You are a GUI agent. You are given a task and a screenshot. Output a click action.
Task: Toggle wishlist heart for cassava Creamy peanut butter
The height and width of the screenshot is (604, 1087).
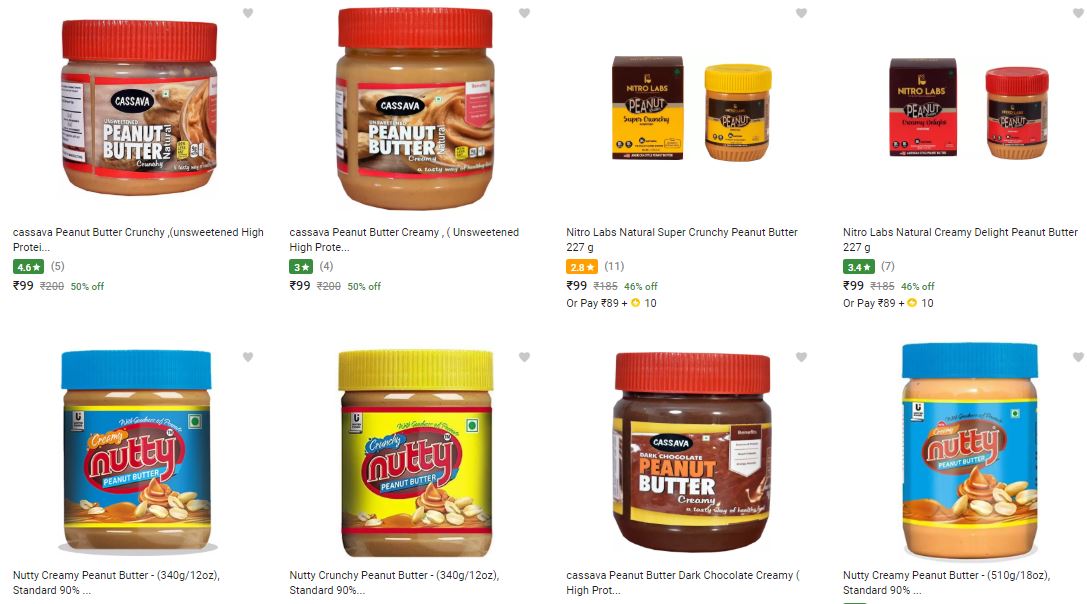point(524,13)
